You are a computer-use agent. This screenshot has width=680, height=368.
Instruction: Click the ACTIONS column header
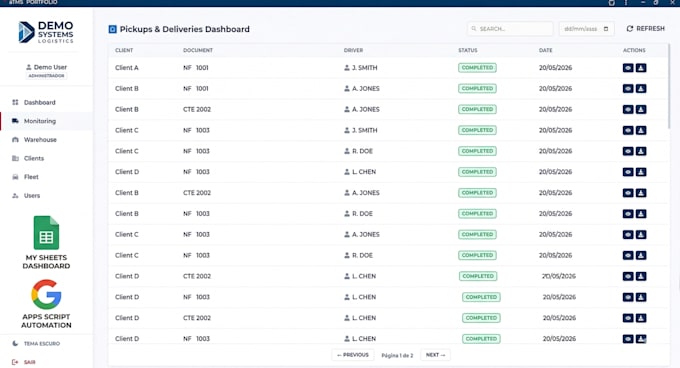[x=634, y=50]
